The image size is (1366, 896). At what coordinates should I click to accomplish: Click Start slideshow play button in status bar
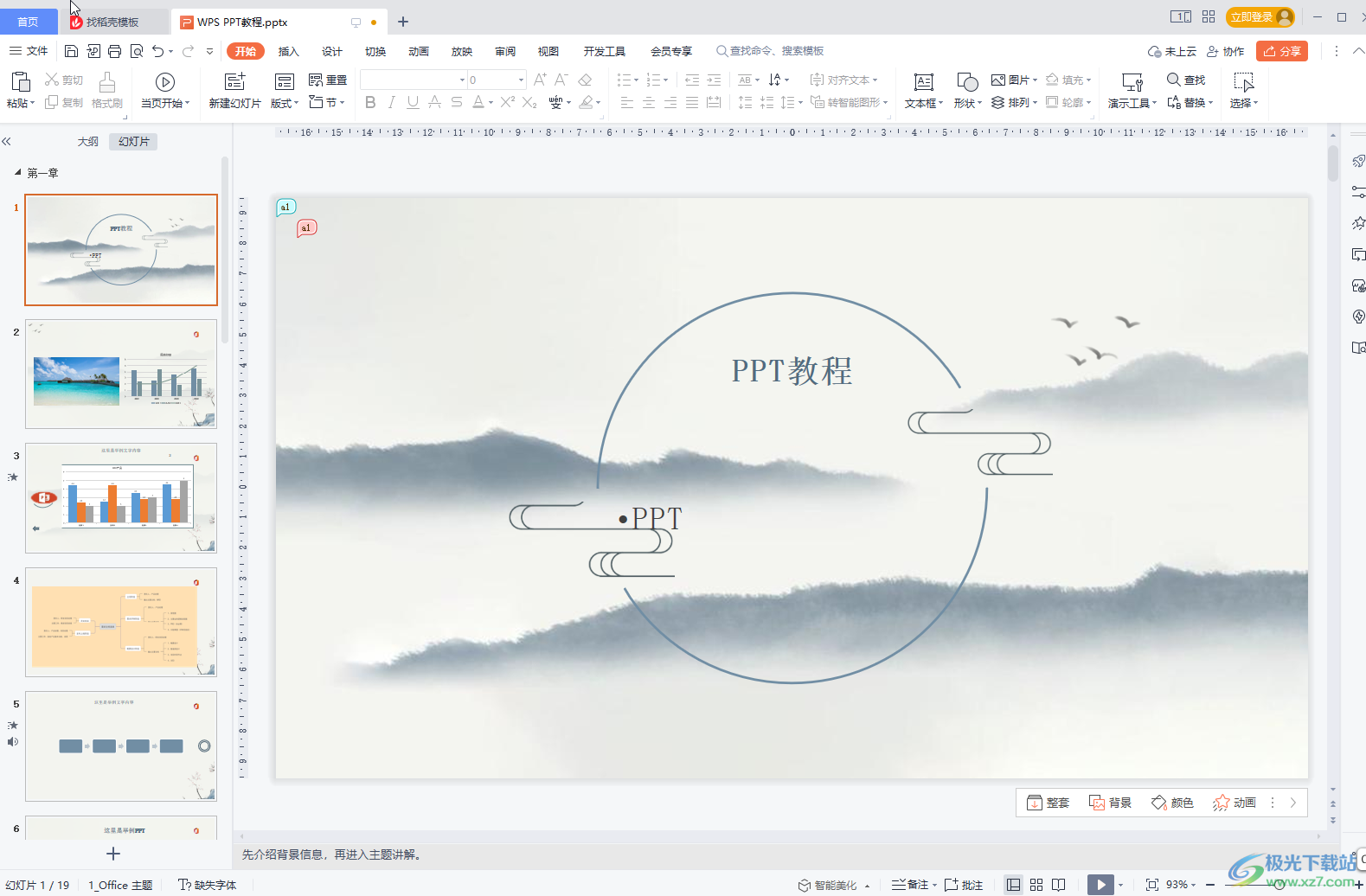(1100, 885)
